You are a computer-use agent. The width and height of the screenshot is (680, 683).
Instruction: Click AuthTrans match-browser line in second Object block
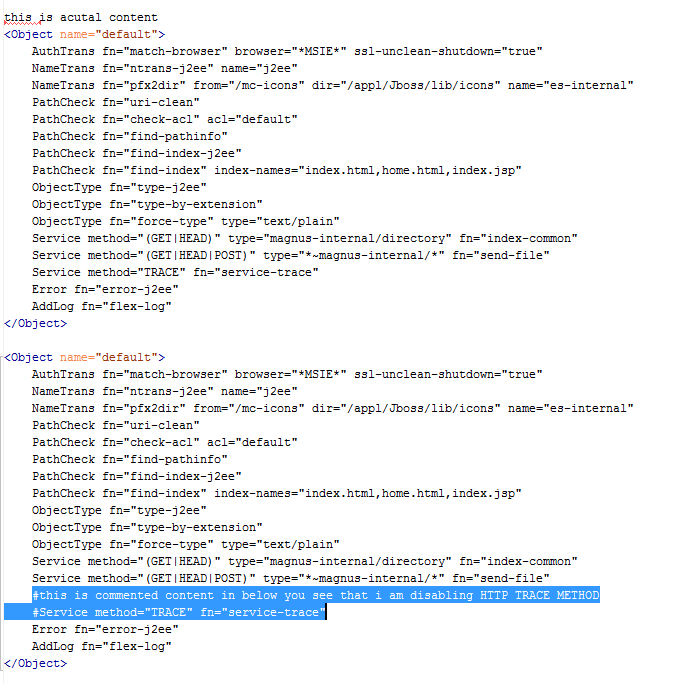pyautogui.click(x=287, y=375)
